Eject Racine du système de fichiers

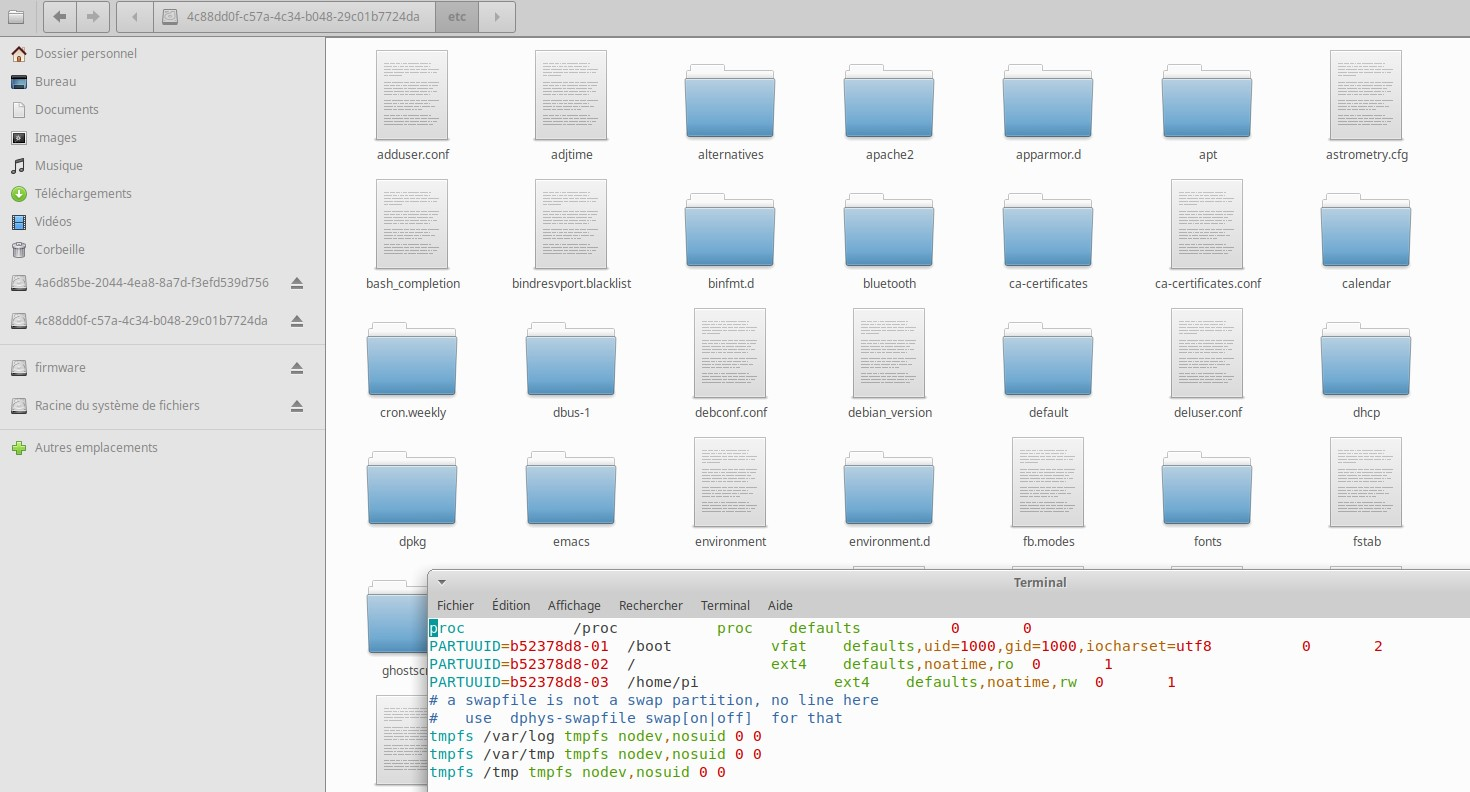[297, 405]
